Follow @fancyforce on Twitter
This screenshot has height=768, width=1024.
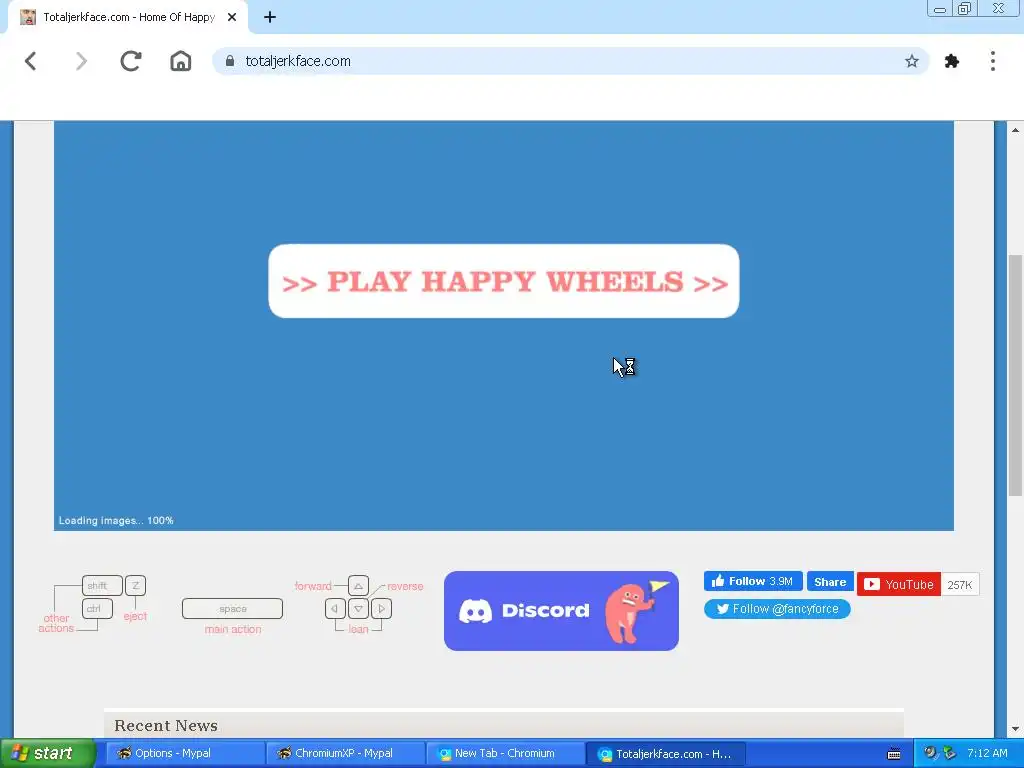click(x=777, y=609)
